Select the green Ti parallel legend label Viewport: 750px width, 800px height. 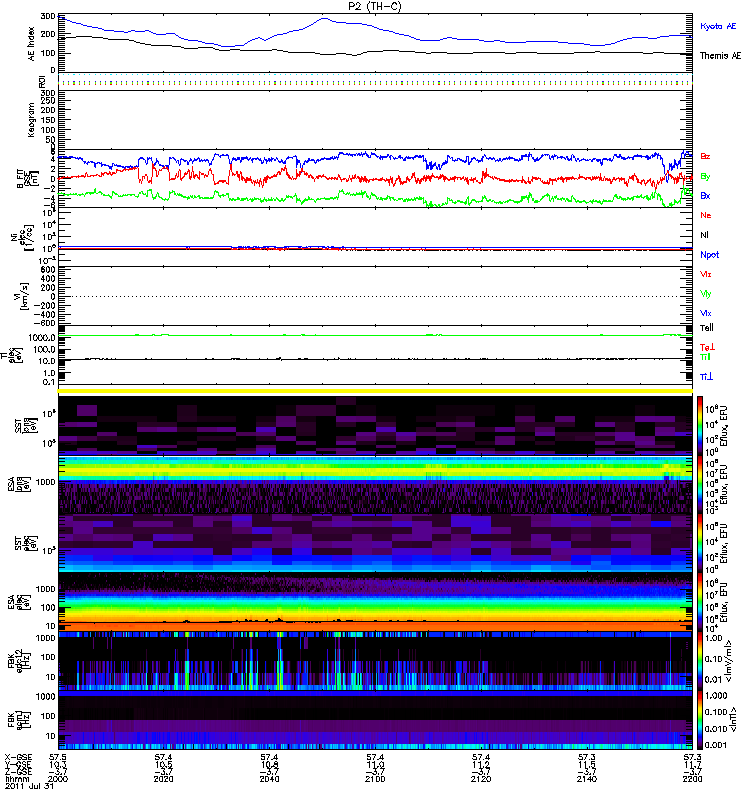[705, 357]
